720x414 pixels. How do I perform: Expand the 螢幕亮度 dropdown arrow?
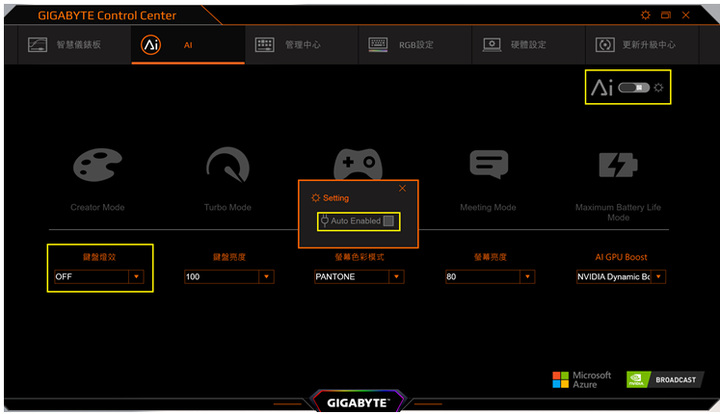[x=528, y=277]
